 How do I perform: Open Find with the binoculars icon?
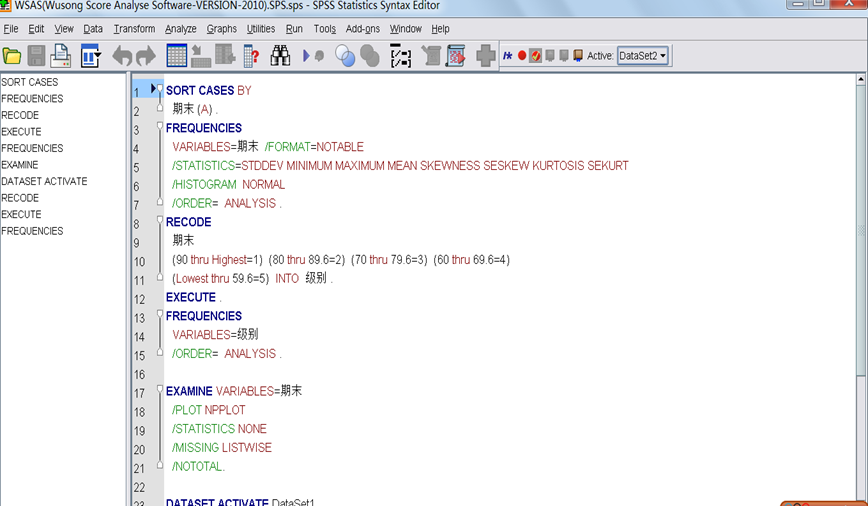tap(281, 56)
